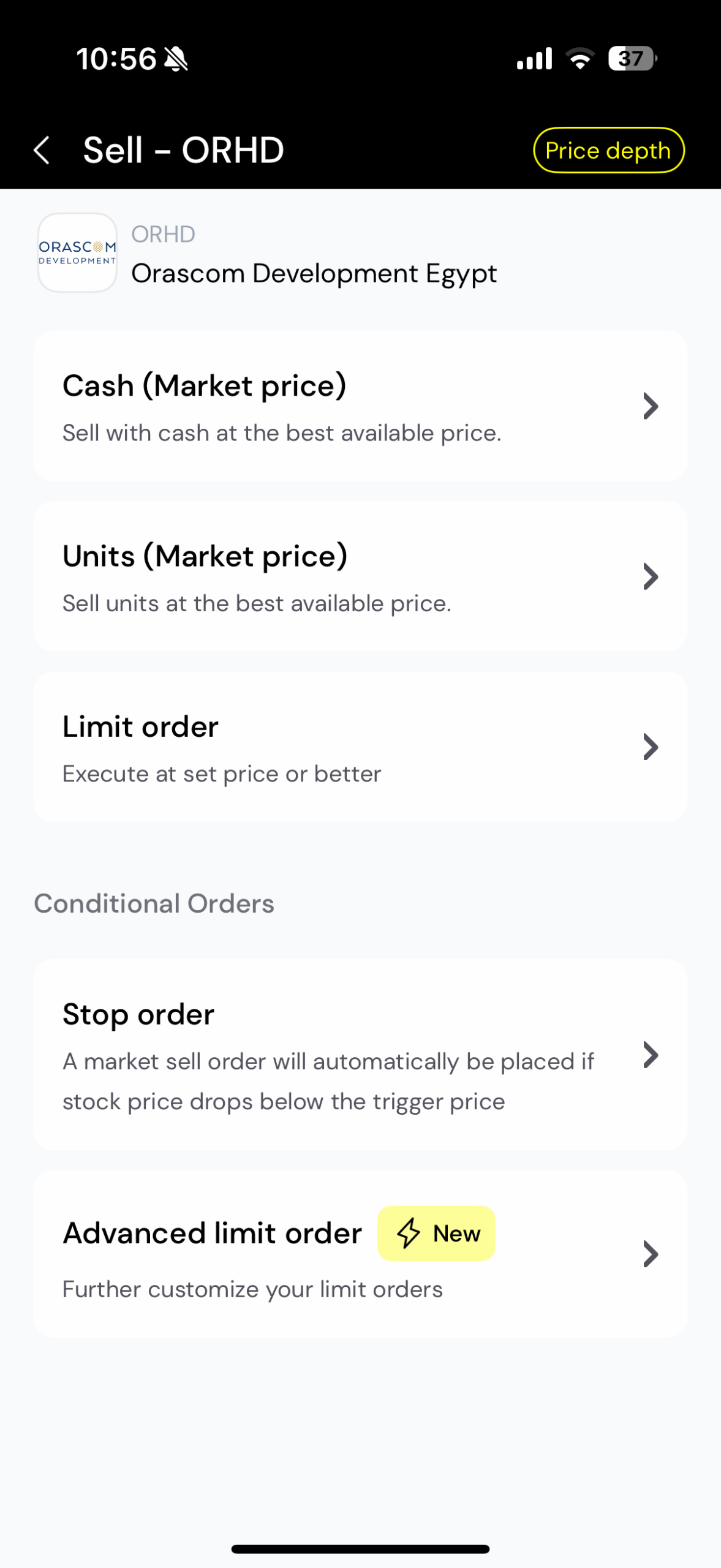This screenshot has height=1568, width=721.
Task: Open Price depth view
Action: click(x=608, y=150)
